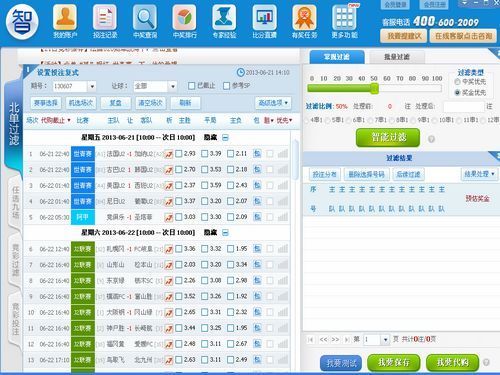Click the 我要提建议 button
Image resolution: width=500 pixels, height=375 pixels.
404,36
